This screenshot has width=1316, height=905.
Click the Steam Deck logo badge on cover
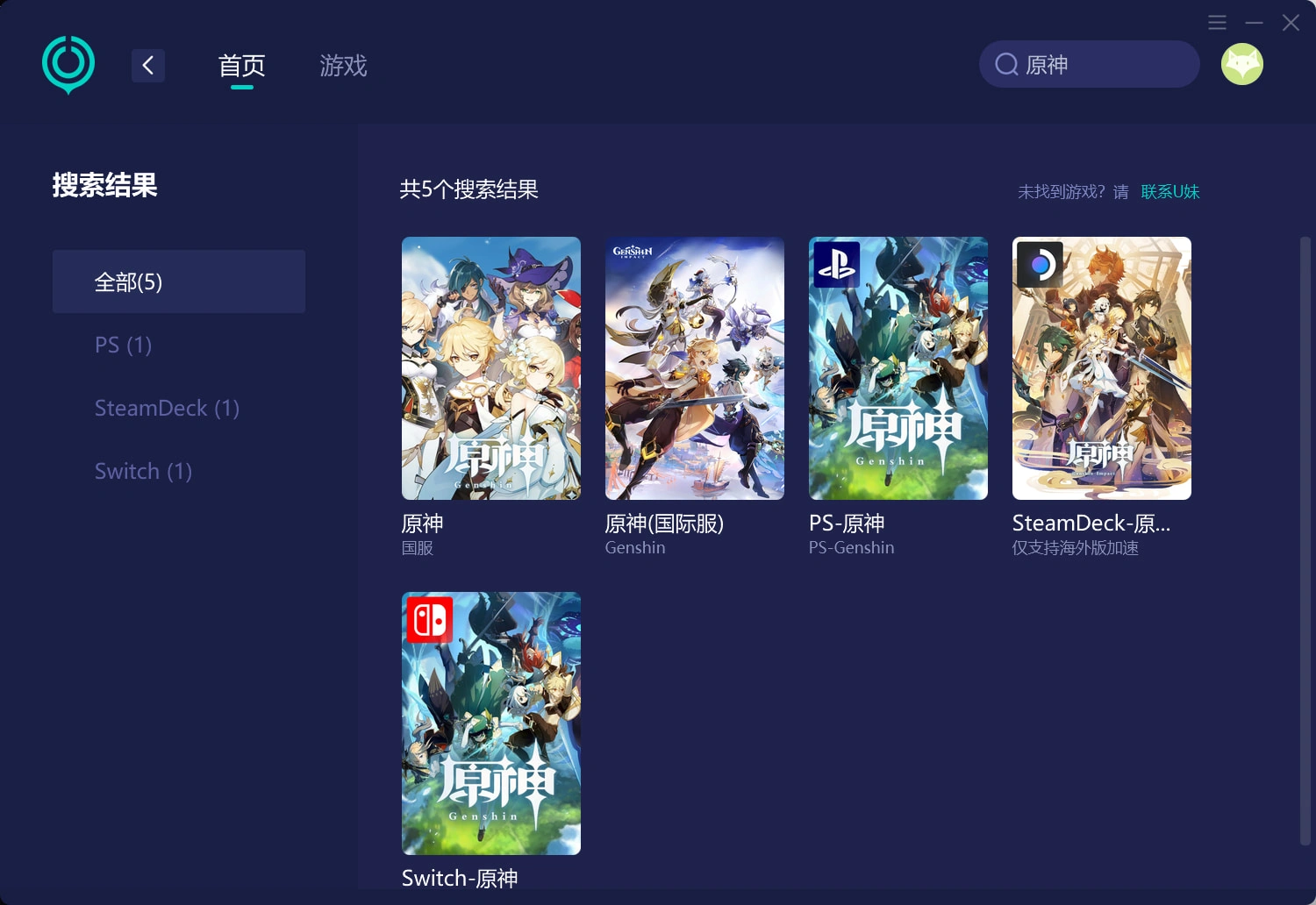1040,264
